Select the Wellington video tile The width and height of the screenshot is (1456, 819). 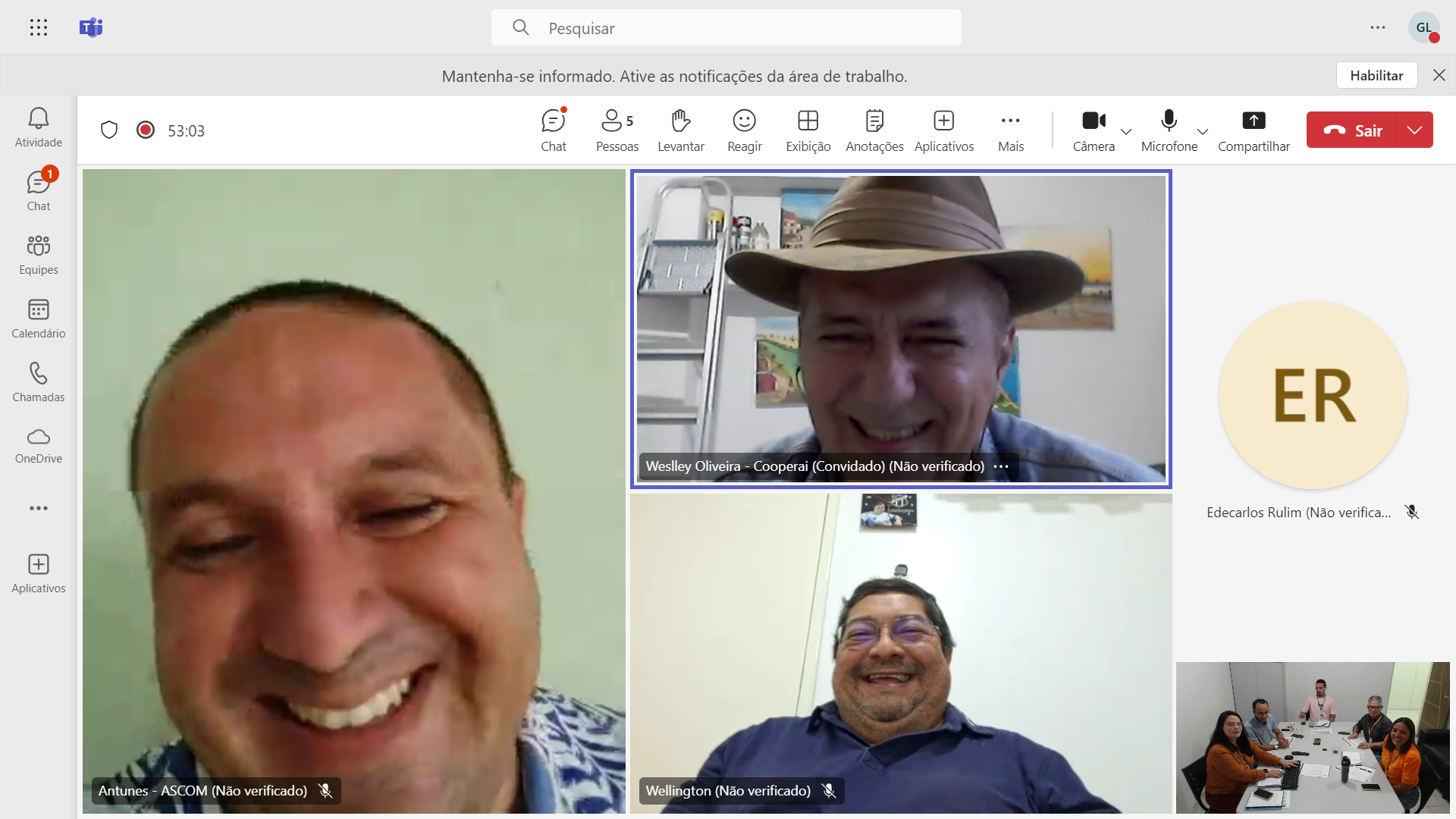point(901,654)
